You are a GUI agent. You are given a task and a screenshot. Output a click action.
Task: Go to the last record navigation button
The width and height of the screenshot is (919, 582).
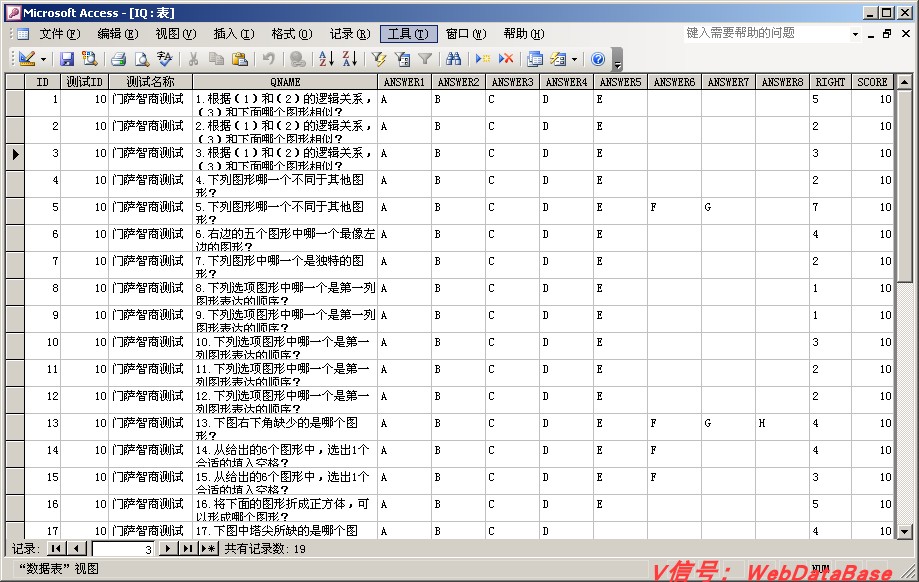point(188,549)
